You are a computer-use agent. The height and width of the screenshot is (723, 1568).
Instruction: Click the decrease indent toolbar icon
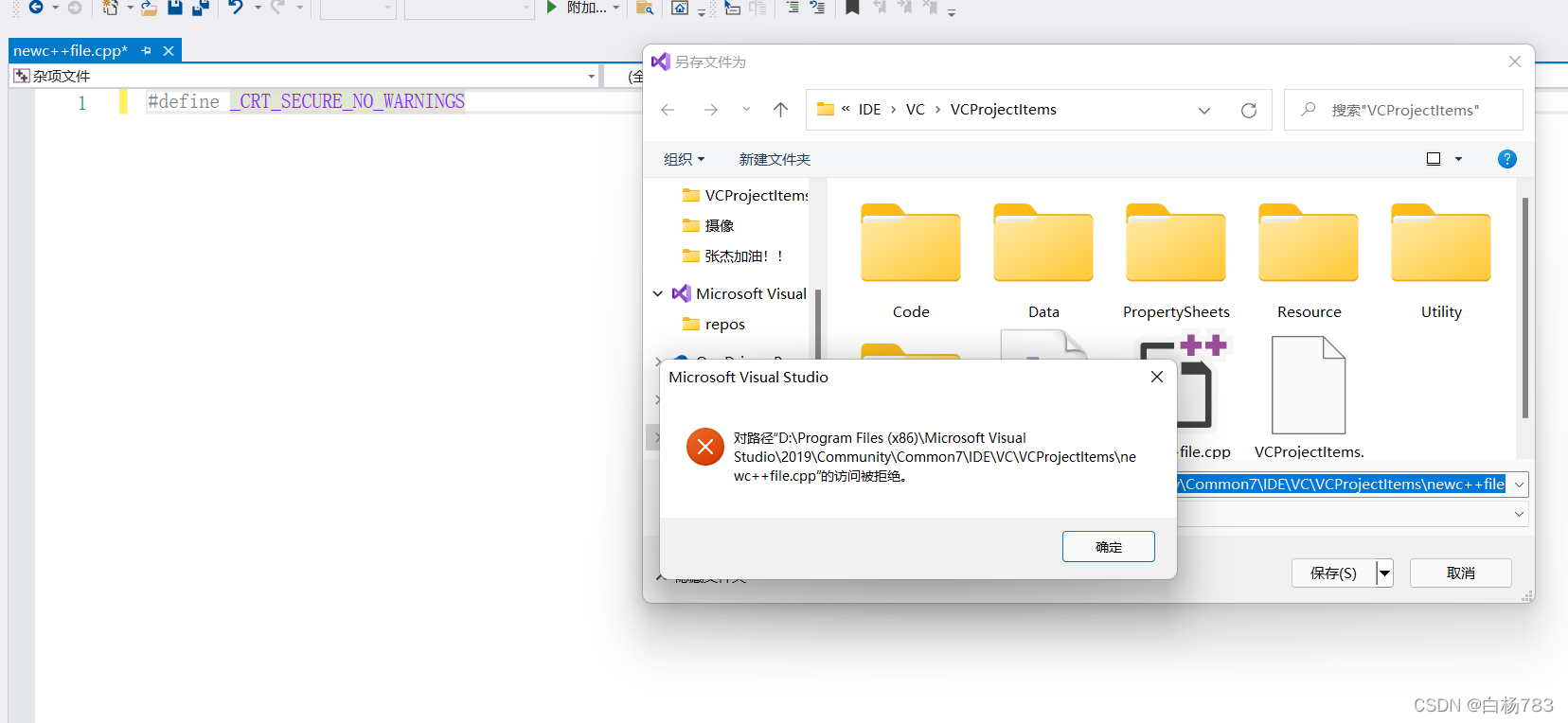coord(793,8)
